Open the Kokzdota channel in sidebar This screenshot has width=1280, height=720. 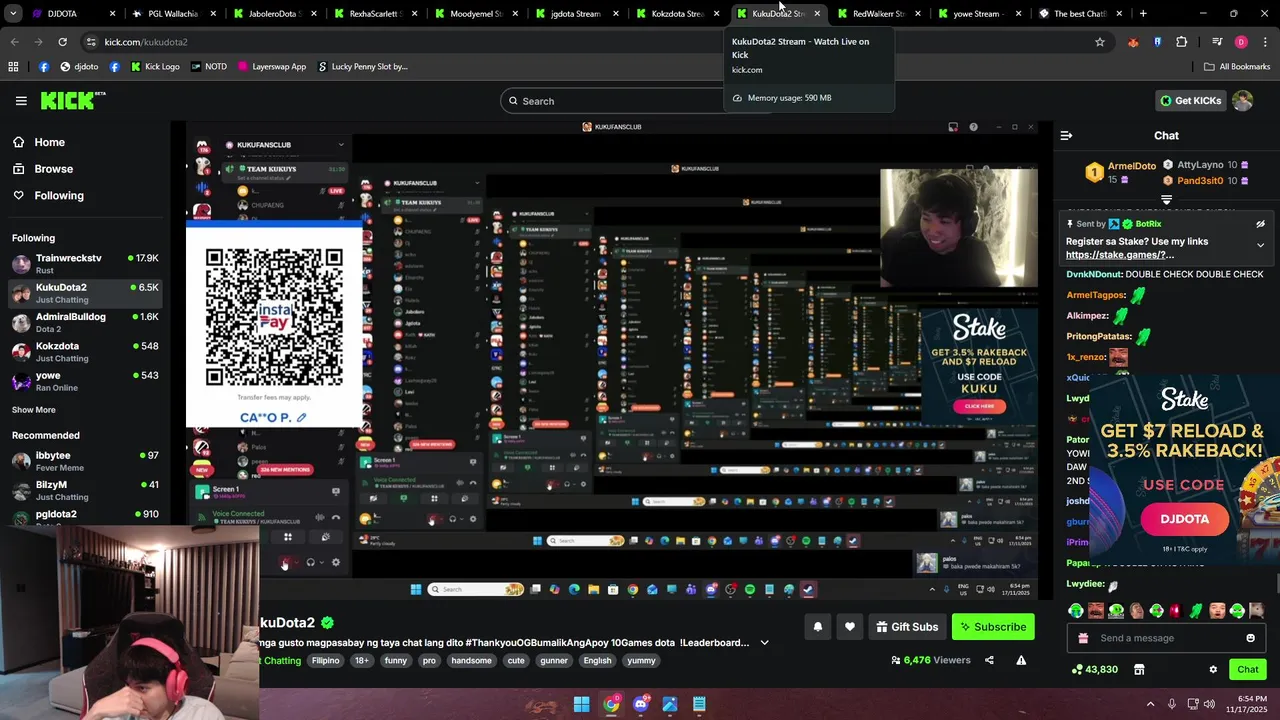point(85,352)
